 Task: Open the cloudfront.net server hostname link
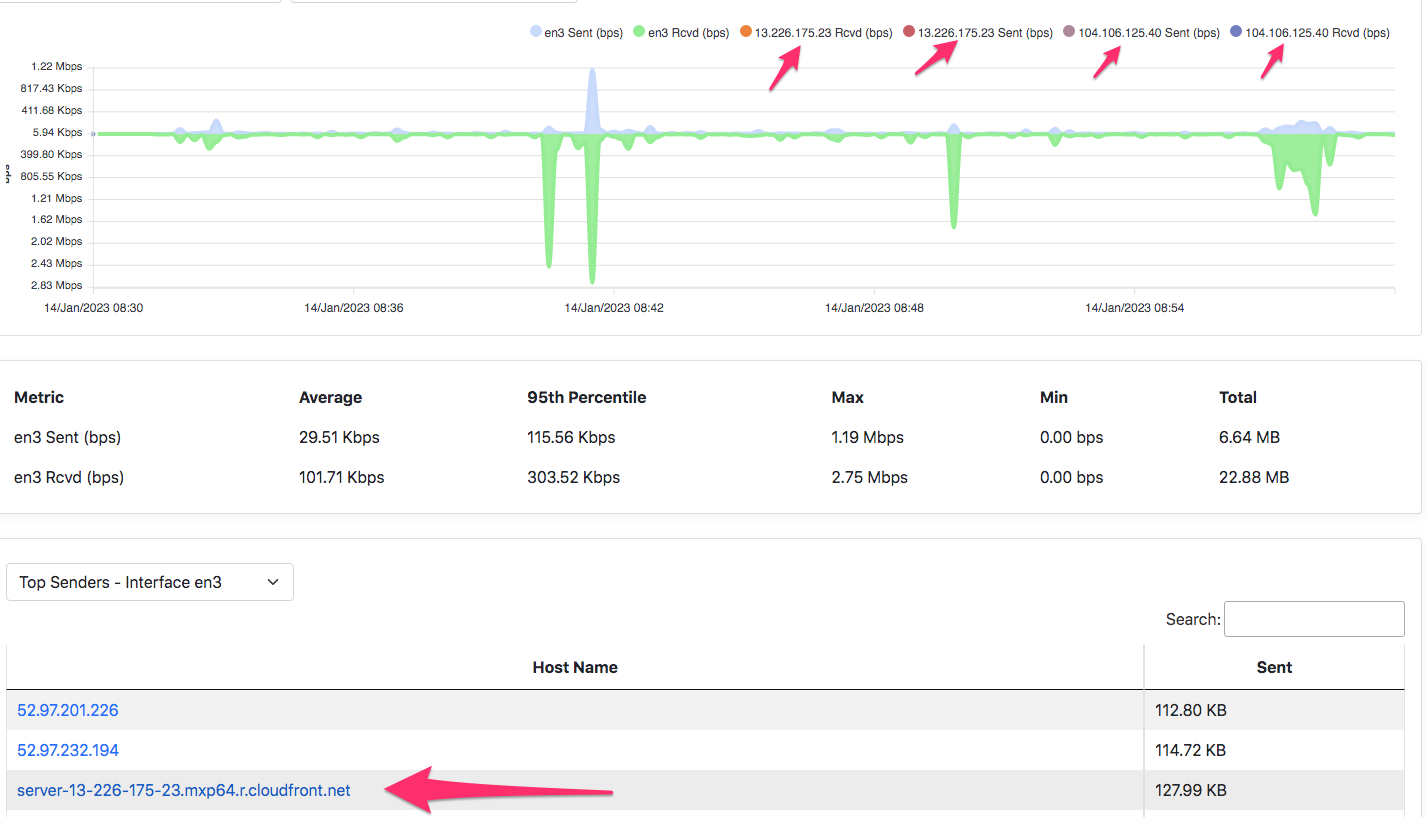pyautogui.click(x=184, y=789)
